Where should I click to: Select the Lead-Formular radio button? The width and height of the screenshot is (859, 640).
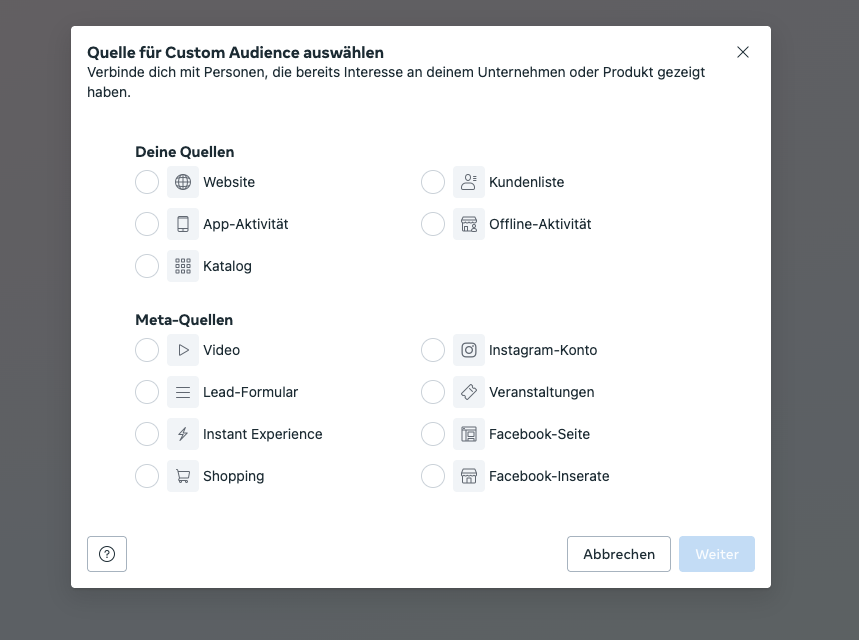pos(147,392)
